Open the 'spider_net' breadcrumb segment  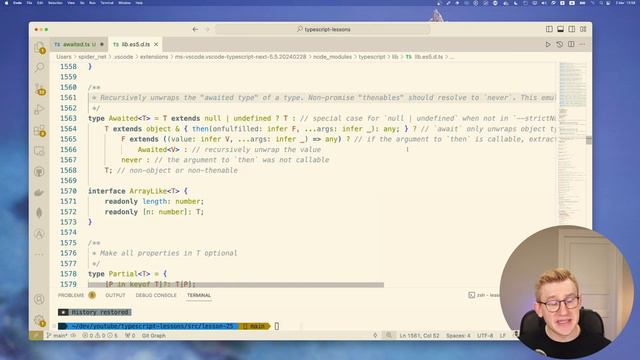(92, 57)
